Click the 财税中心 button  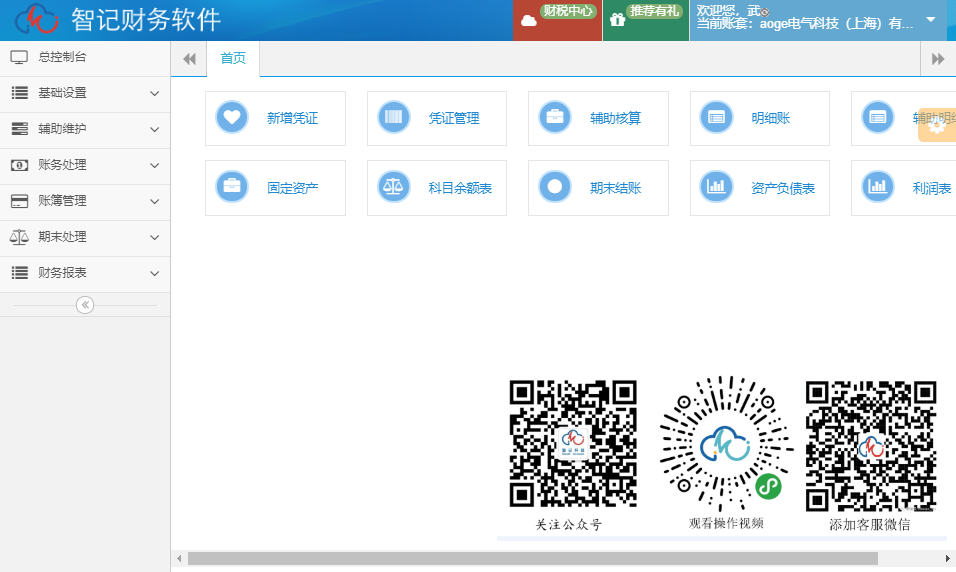coord(558,20)
